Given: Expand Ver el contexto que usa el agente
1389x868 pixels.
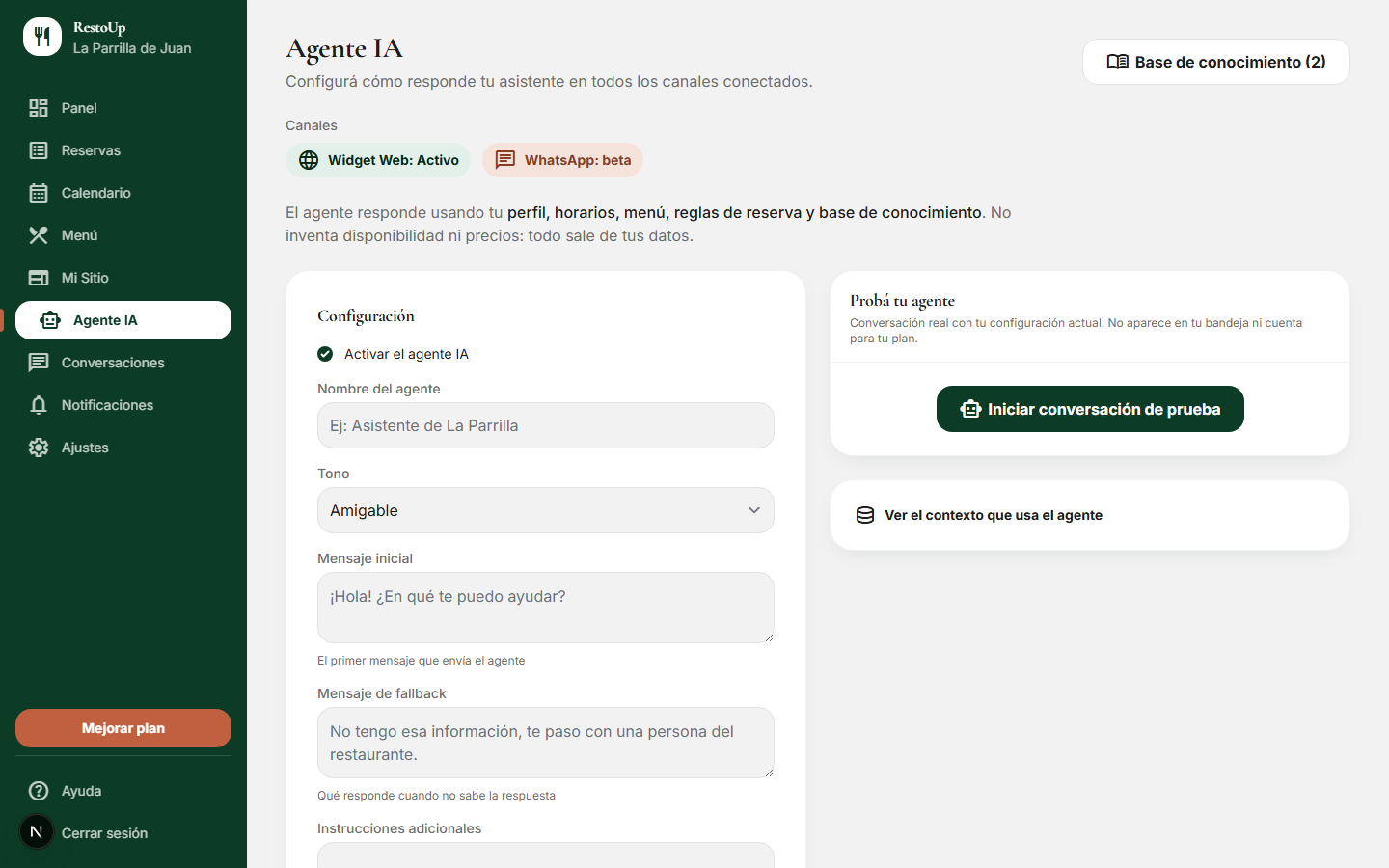Looking at the screenshot, I should point(1090,515).
